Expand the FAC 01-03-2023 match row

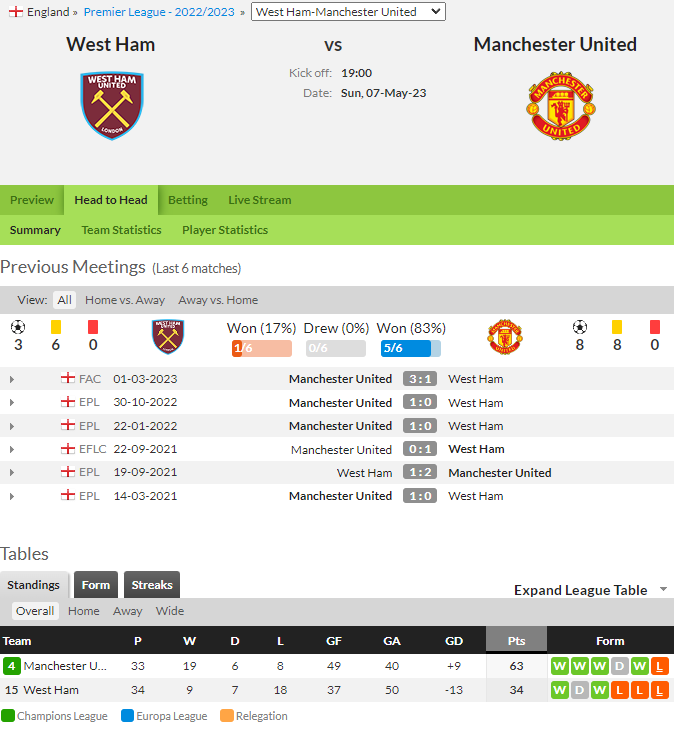click(x=12, y=379)
